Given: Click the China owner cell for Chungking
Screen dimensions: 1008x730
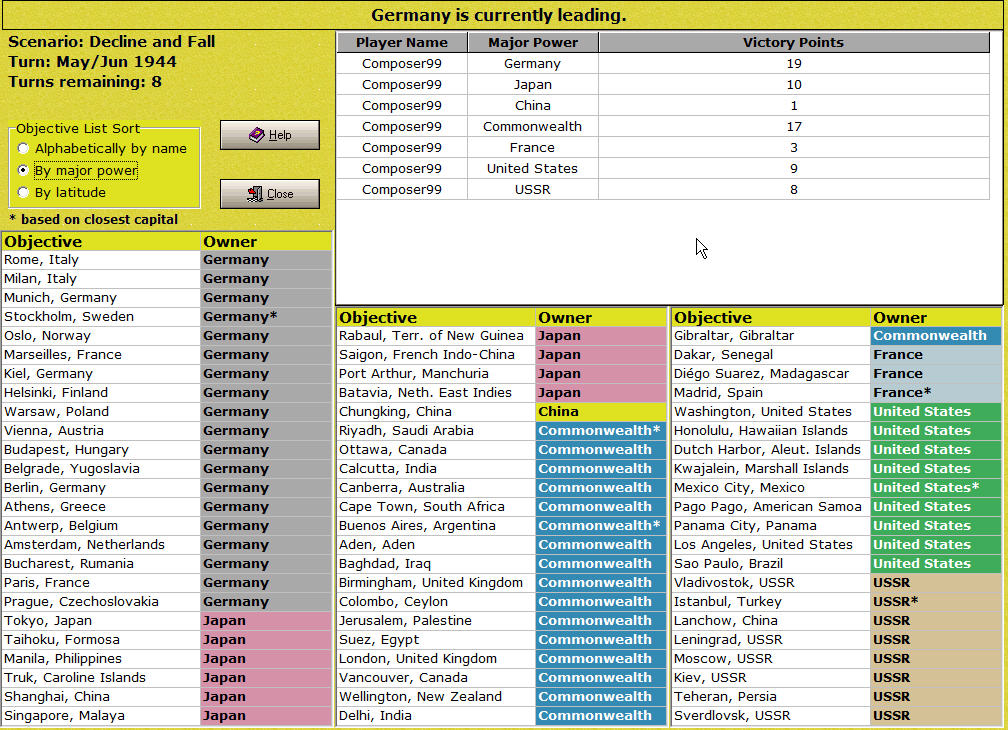Looking at the screenshot, I should click(601, 412).
